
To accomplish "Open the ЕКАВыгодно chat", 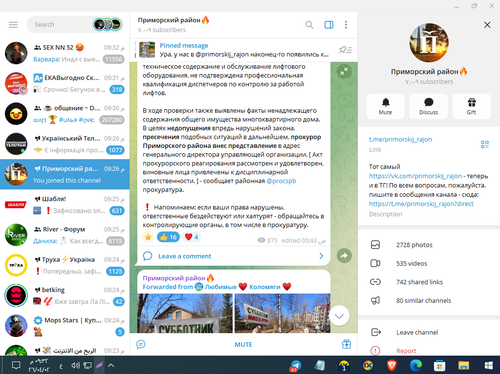I will pos(65,83).
